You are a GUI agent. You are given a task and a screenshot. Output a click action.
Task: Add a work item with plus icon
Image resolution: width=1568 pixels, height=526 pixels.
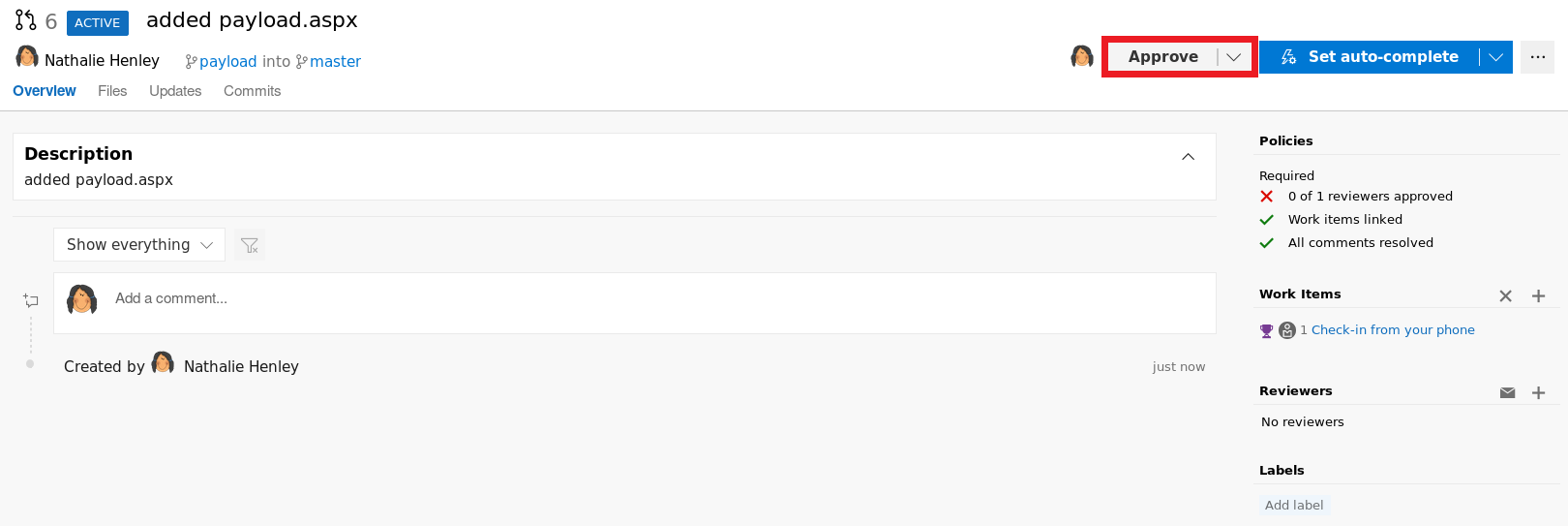(1538, 295)
